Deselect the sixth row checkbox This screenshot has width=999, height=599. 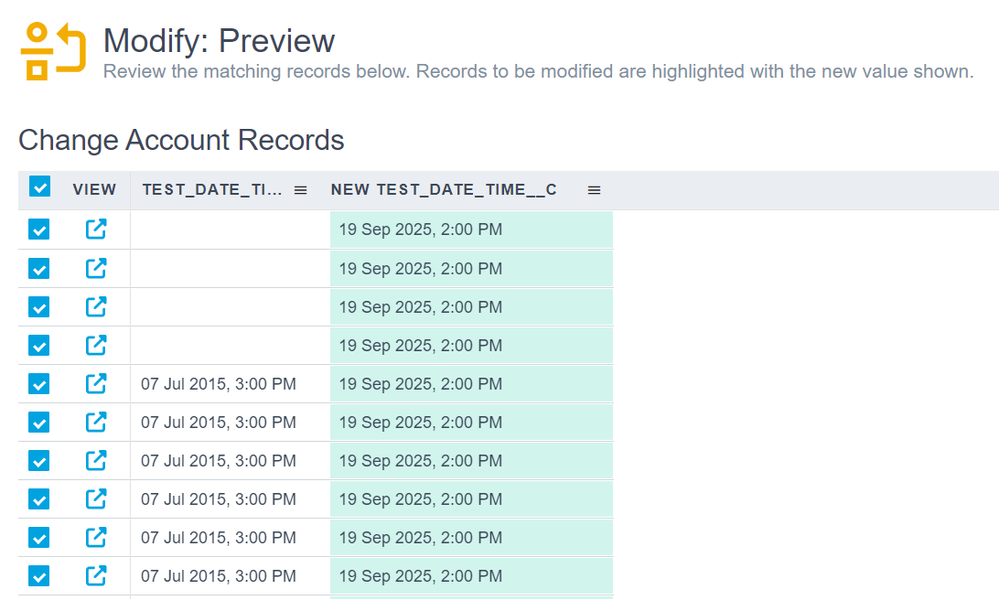point(39,422)
